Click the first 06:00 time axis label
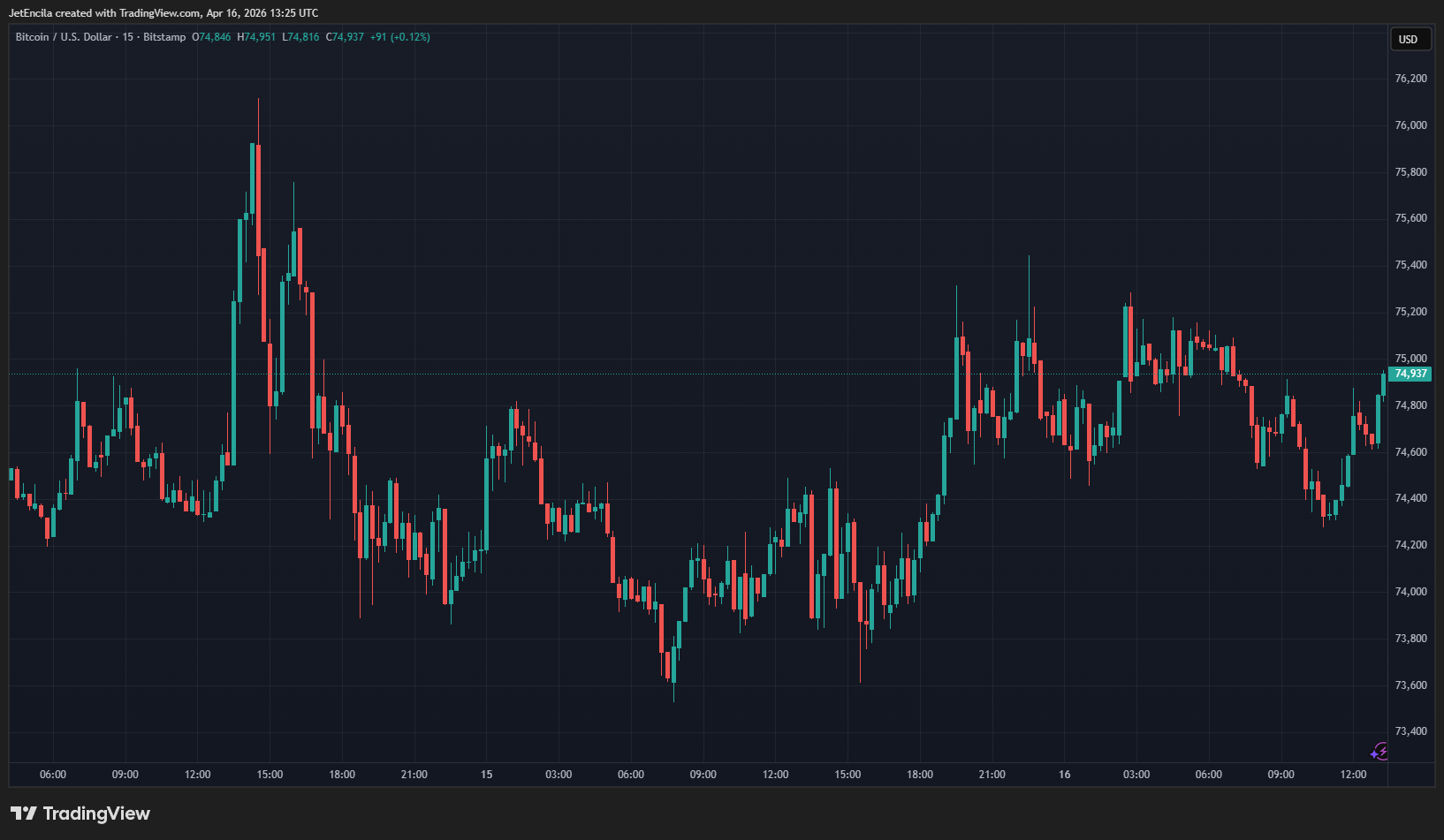Image resolution: width=1444 pixels, height=840 pixels. [53, 775]
